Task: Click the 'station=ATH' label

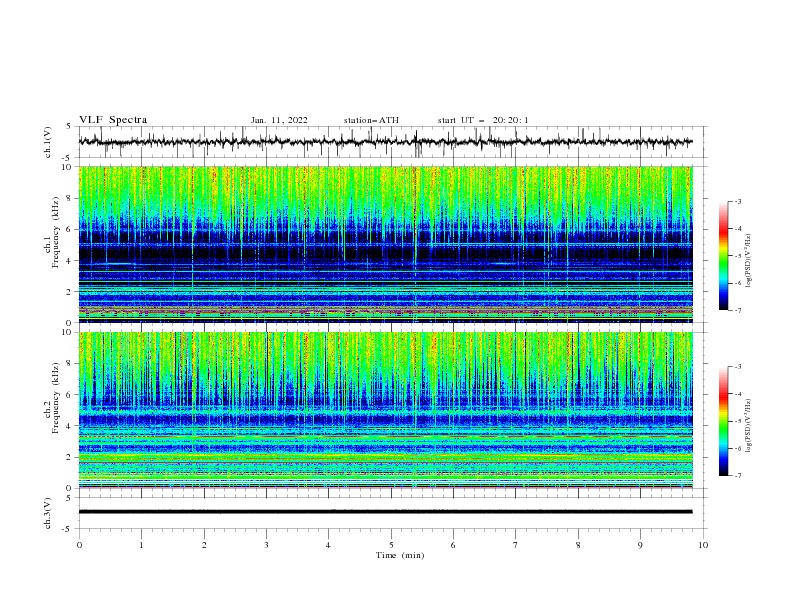Action: [x=371, y=120]
